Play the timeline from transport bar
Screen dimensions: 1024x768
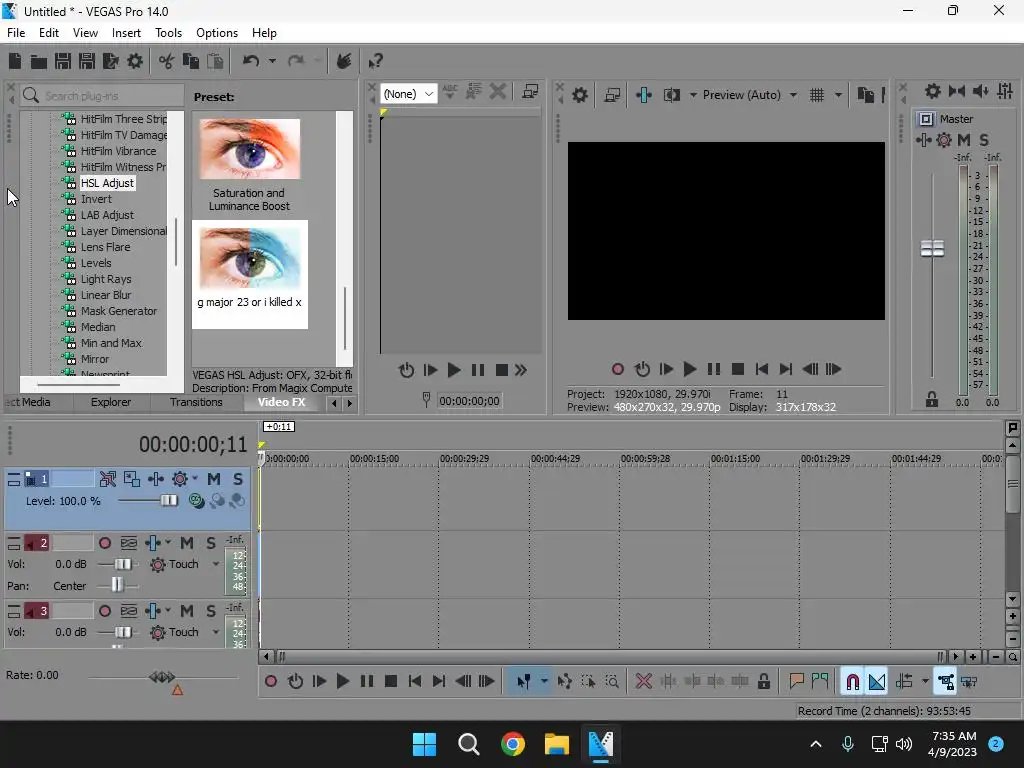(342, 682)
